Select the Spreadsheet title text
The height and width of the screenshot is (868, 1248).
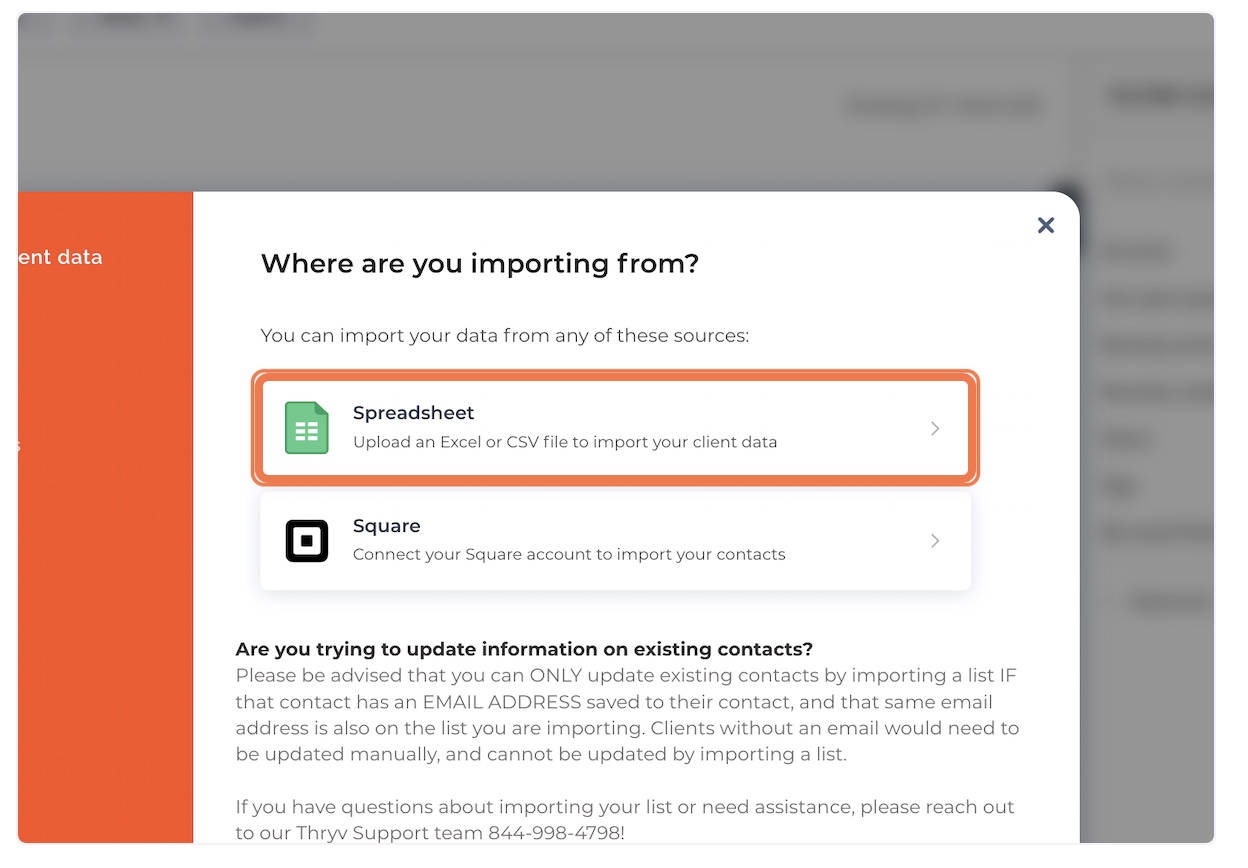(414, 413)
